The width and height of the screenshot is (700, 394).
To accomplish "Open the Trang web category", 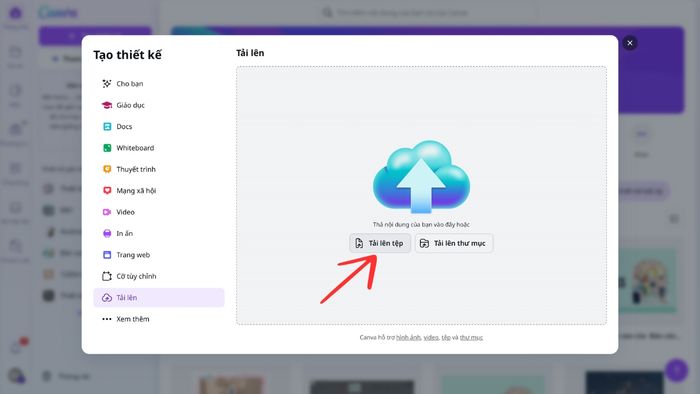I will [x=159, y=255].
